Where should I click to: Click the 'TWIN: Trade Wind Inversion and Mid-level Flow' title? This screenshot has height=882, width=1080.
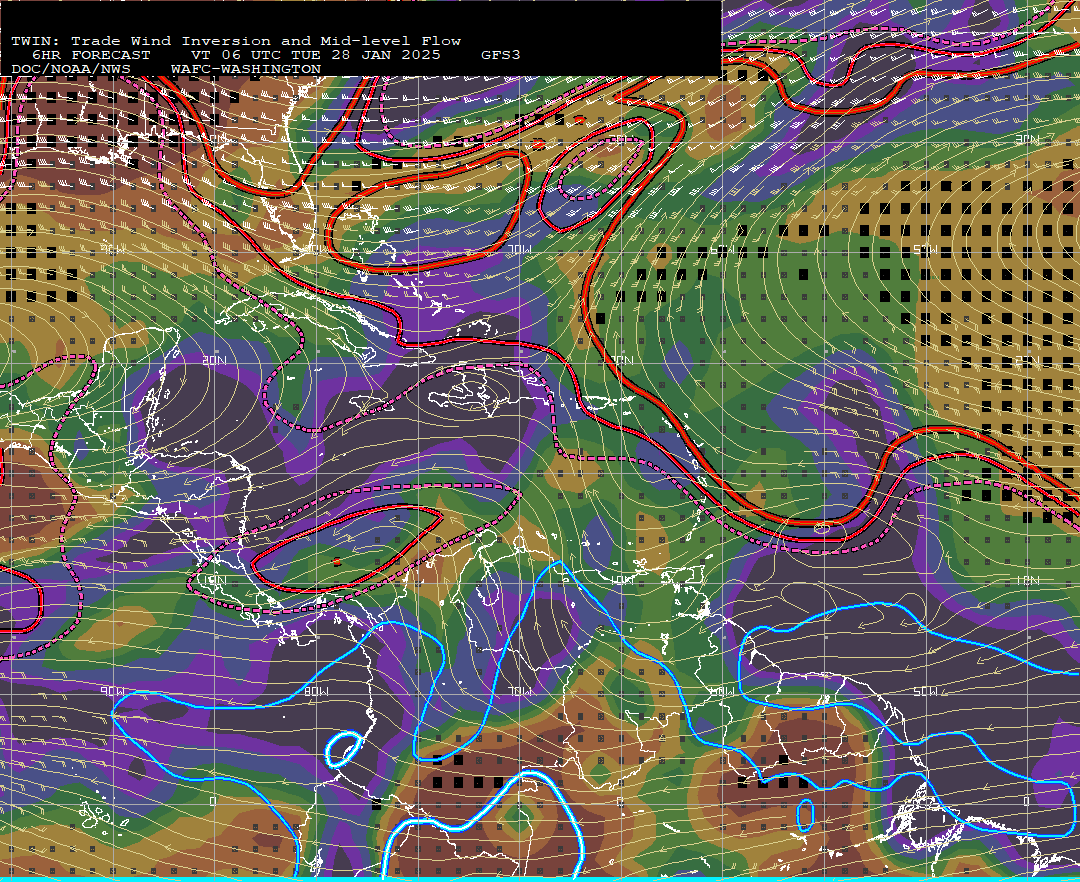(236, 41)
